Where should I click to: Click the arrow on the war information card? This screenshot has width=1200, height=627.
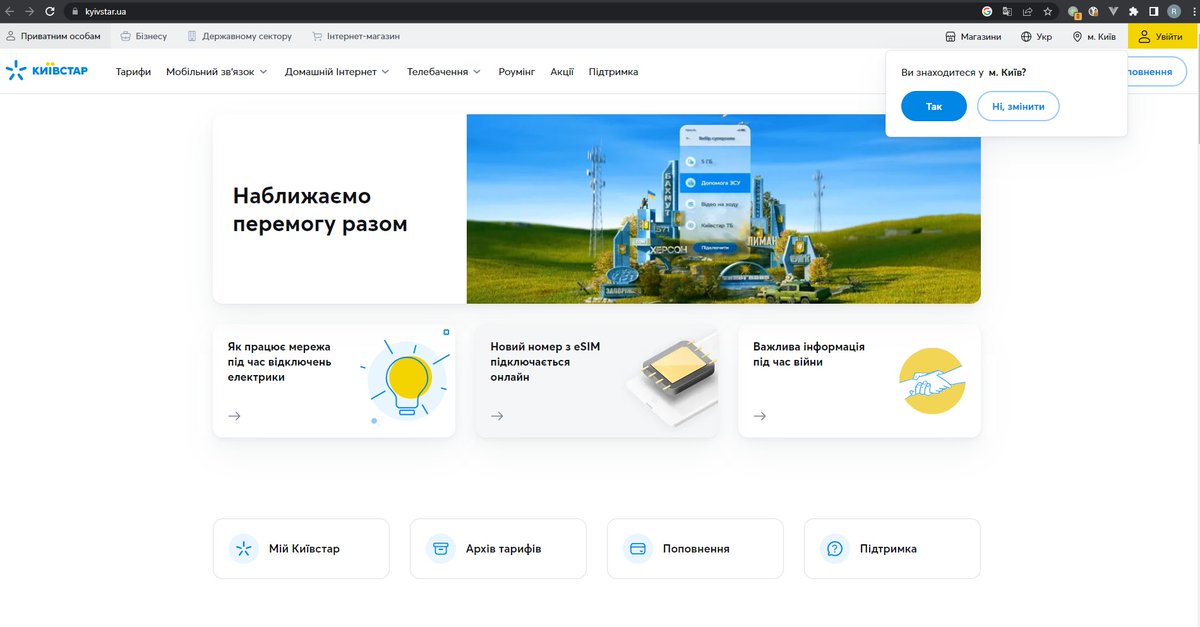coord(760,416)
